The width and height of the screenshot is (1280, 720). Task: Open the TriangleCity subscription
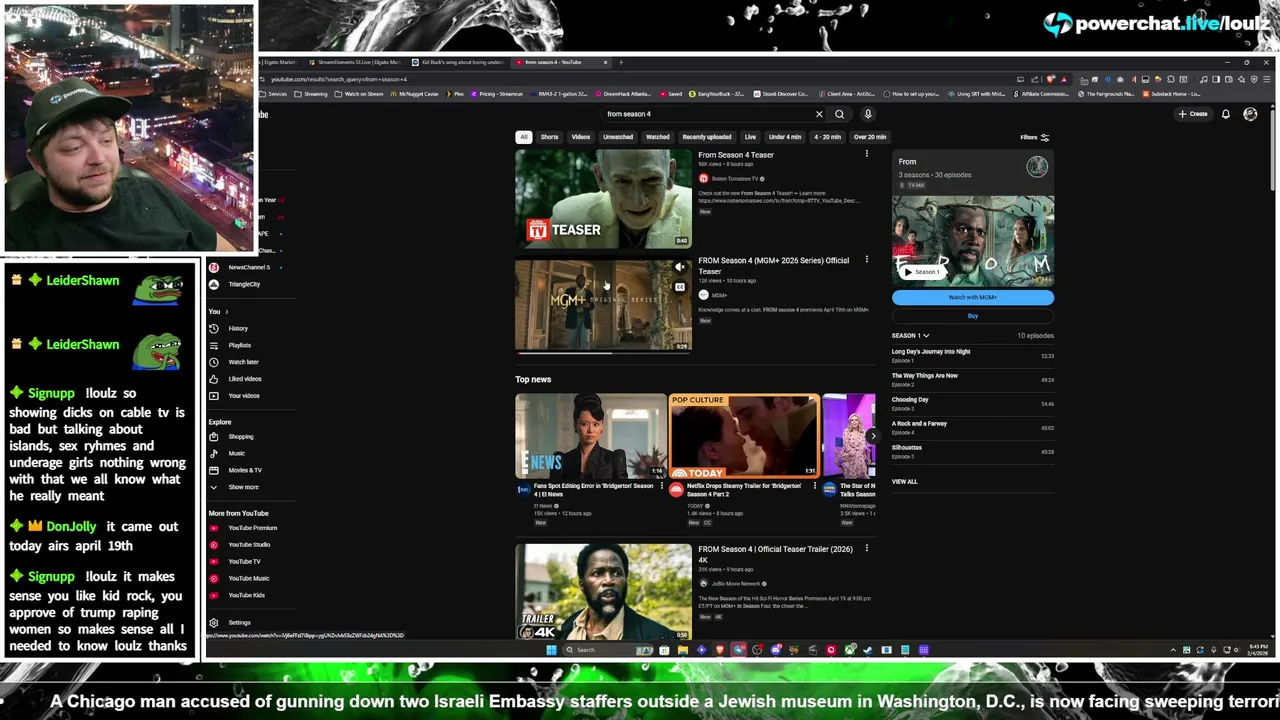pyautogui.click(x=244, y=284)
